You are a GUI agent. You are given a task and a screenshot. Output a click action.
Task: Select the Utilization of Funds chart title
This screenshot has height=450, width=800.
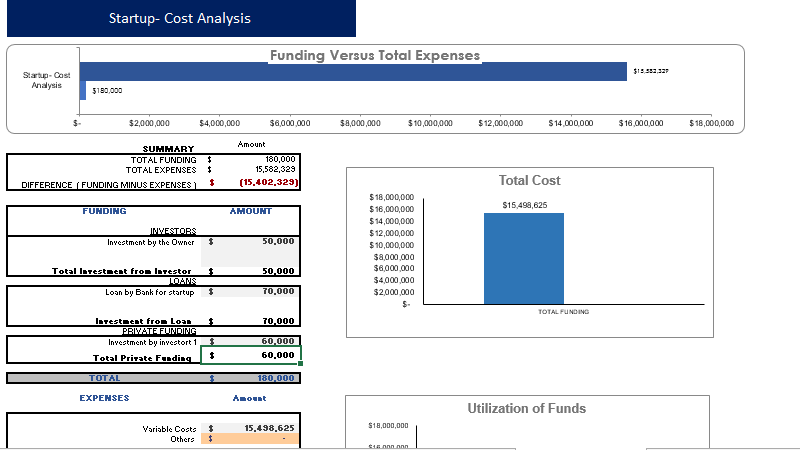[x=526, y=408]
